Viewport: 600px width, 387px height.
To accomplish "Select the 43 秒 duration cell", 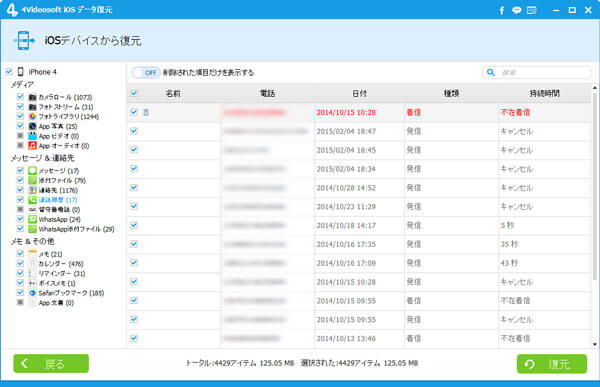I will click(x=509, y=263).
